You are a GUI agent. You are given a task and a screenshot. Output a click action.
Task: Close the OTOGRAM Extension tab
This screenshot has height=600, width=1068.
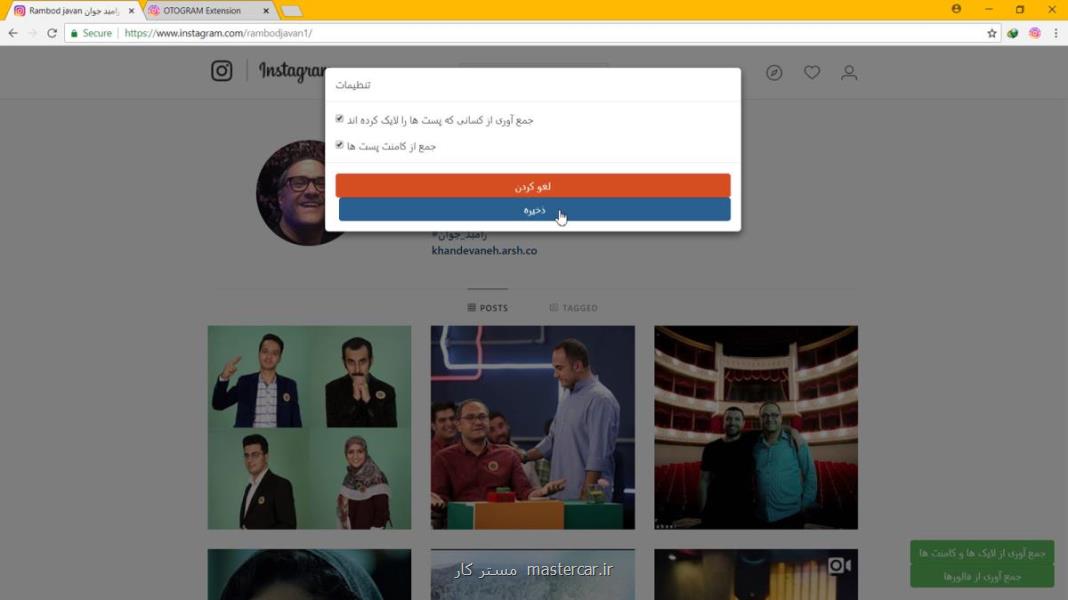click(266, 11)
